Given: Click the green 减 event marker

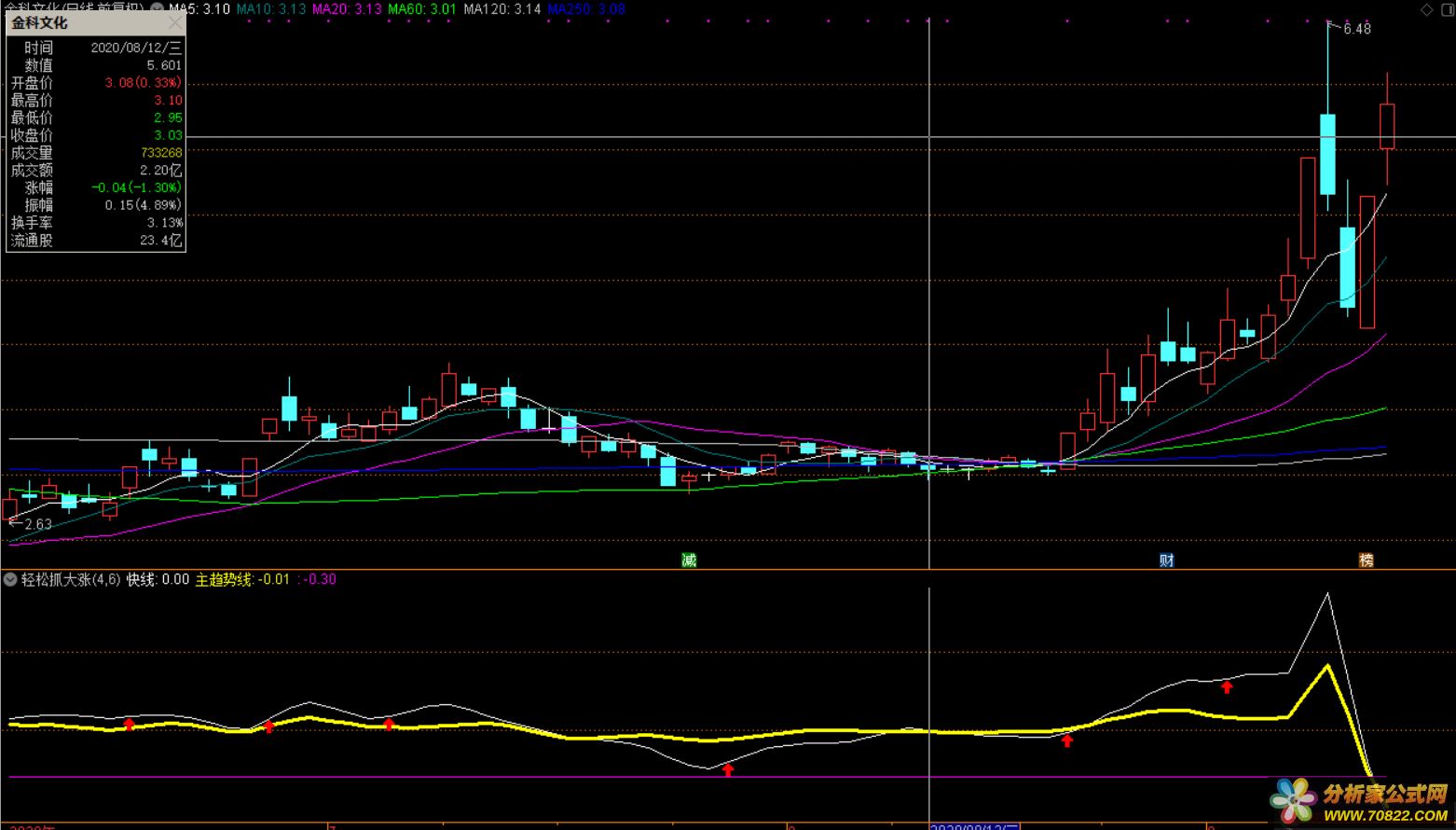Looking at the screenshot, I should click(x=689, y=560).
